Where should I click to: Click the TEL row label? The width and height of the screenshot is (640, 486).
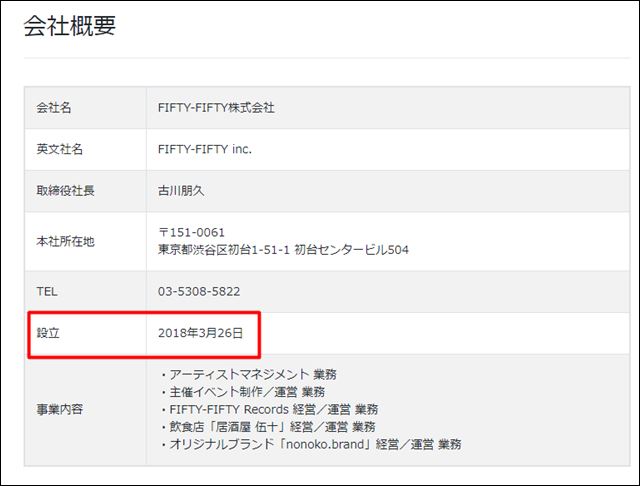coord(47,291)
